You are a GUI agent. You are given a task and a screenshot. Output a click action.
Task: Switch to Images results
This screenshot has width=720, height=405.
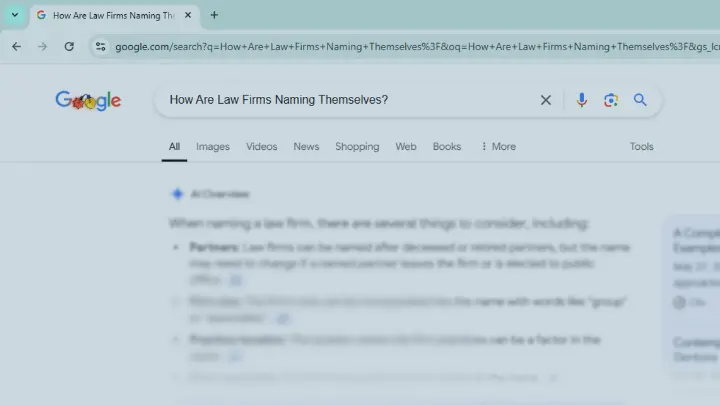pos(213,146)
